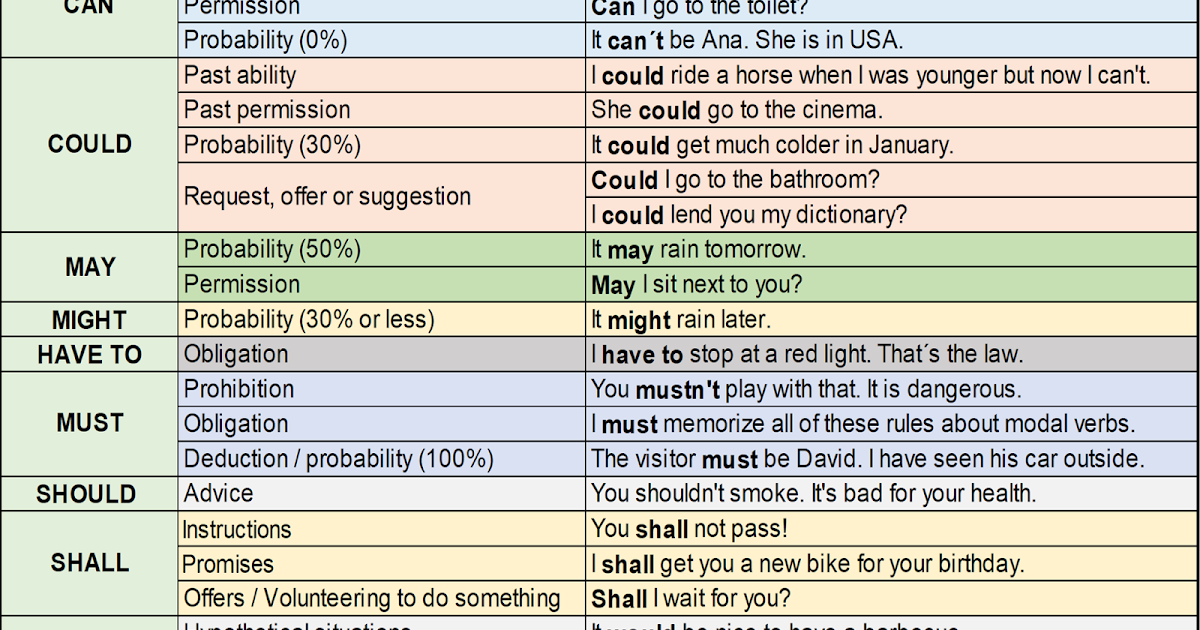The height and width of the screenshot is (630, 1200).
Task: Click the 'Past permission' cell
Action: [x=381, y=110]
